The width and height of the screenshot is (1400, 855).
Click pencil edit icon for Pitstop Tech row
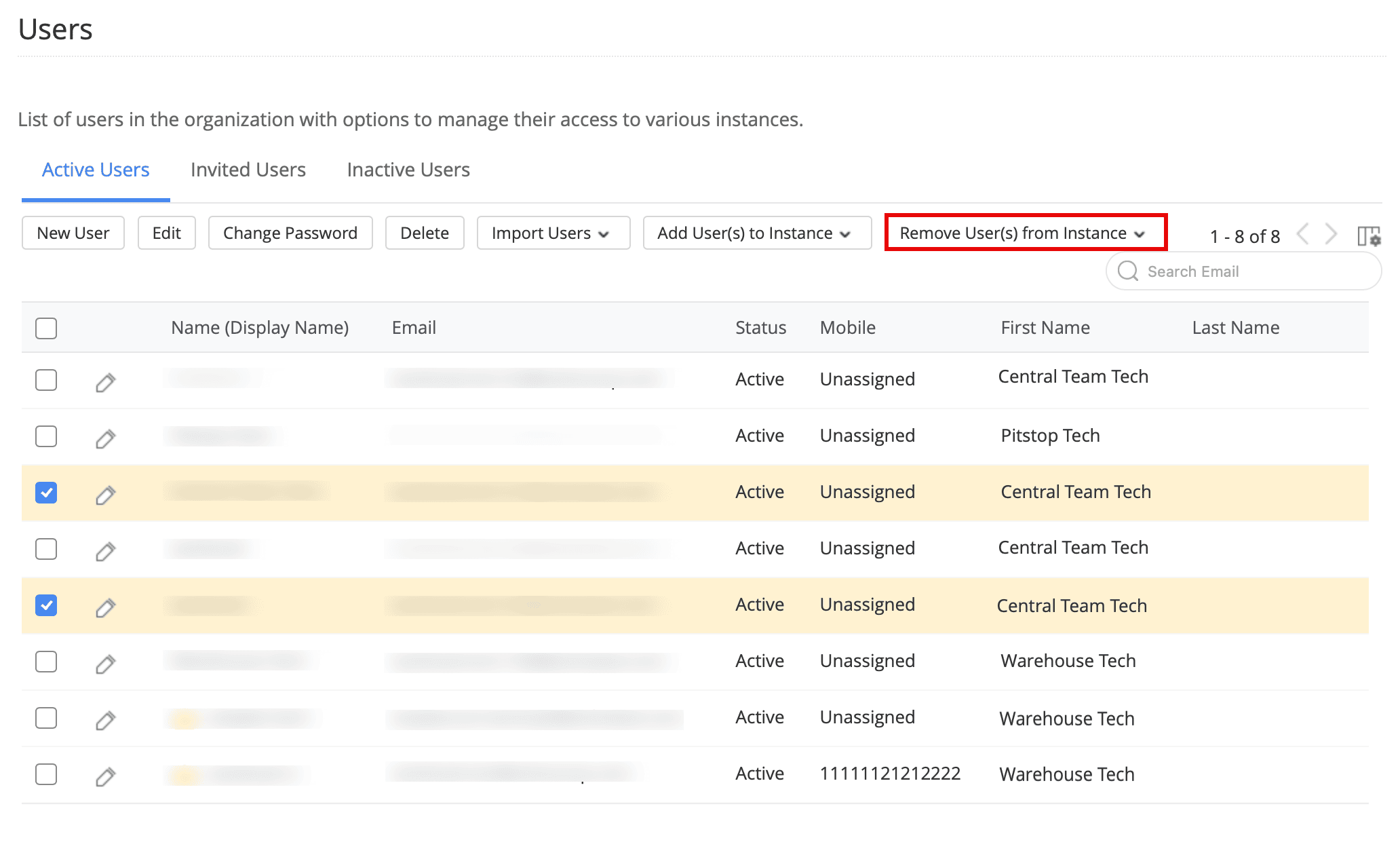point(105,439)
